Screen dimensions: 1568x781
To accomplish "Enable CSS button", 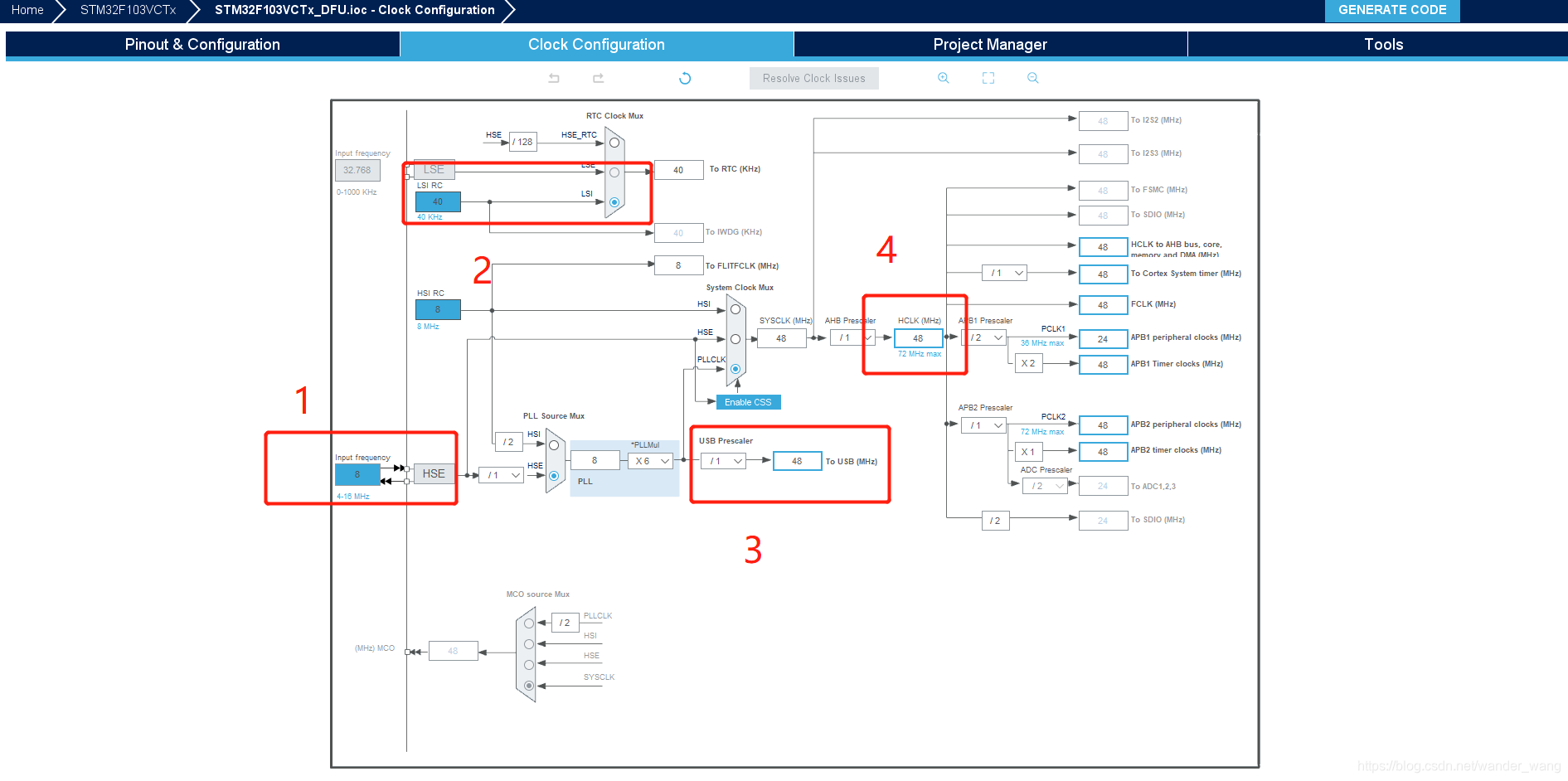I will pyautogui.click(x=748, y=402).
